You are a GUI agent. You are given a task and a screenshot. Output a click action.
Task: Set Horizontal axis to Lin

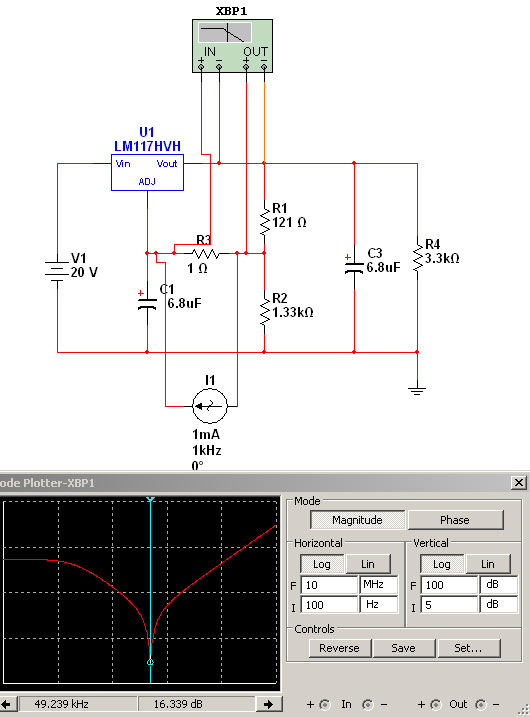tap(368, 564)
